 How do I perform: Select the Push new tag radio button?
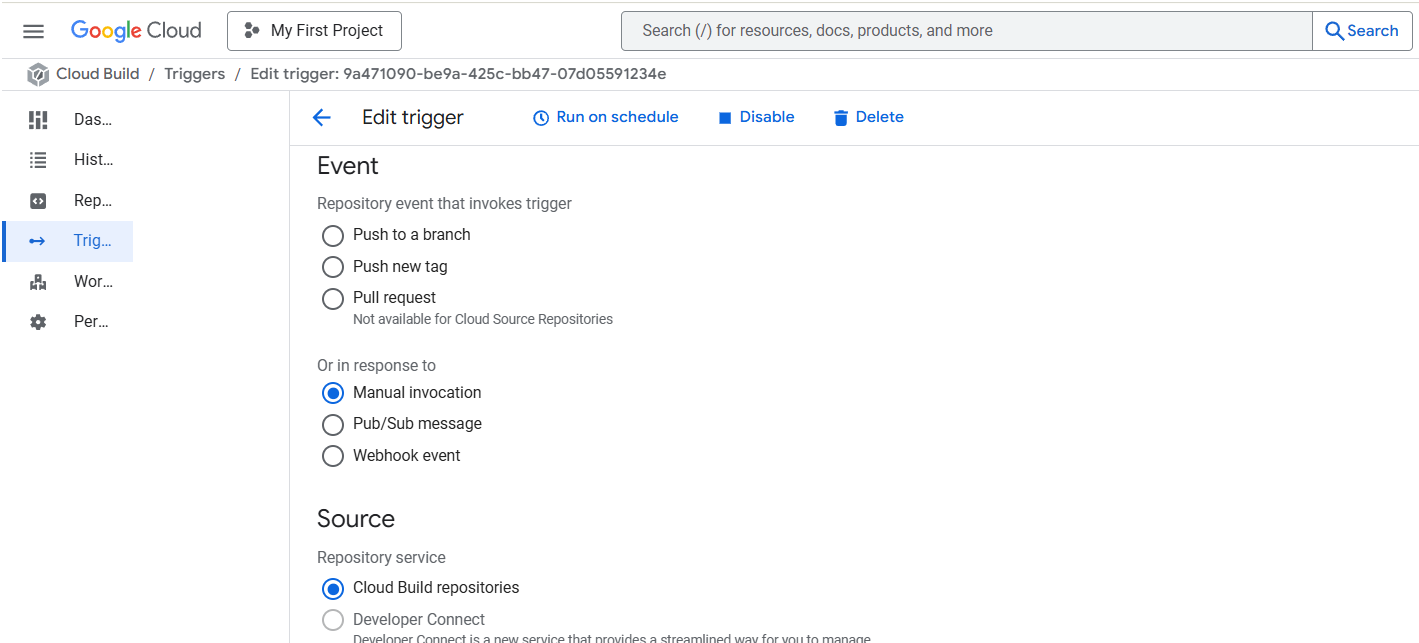333,267
